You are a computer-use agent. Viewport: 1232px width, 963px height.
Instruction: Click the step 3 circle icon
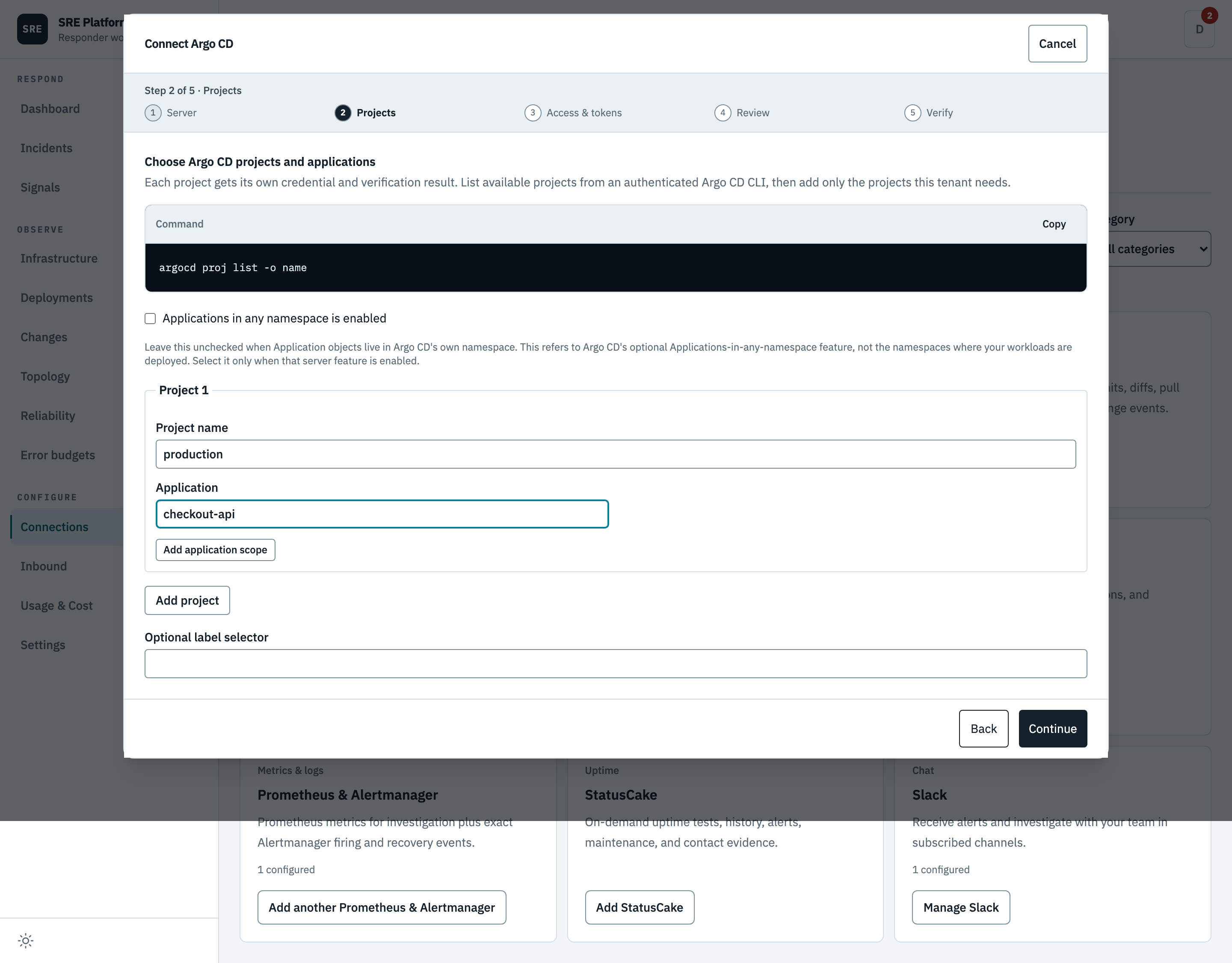533,113
